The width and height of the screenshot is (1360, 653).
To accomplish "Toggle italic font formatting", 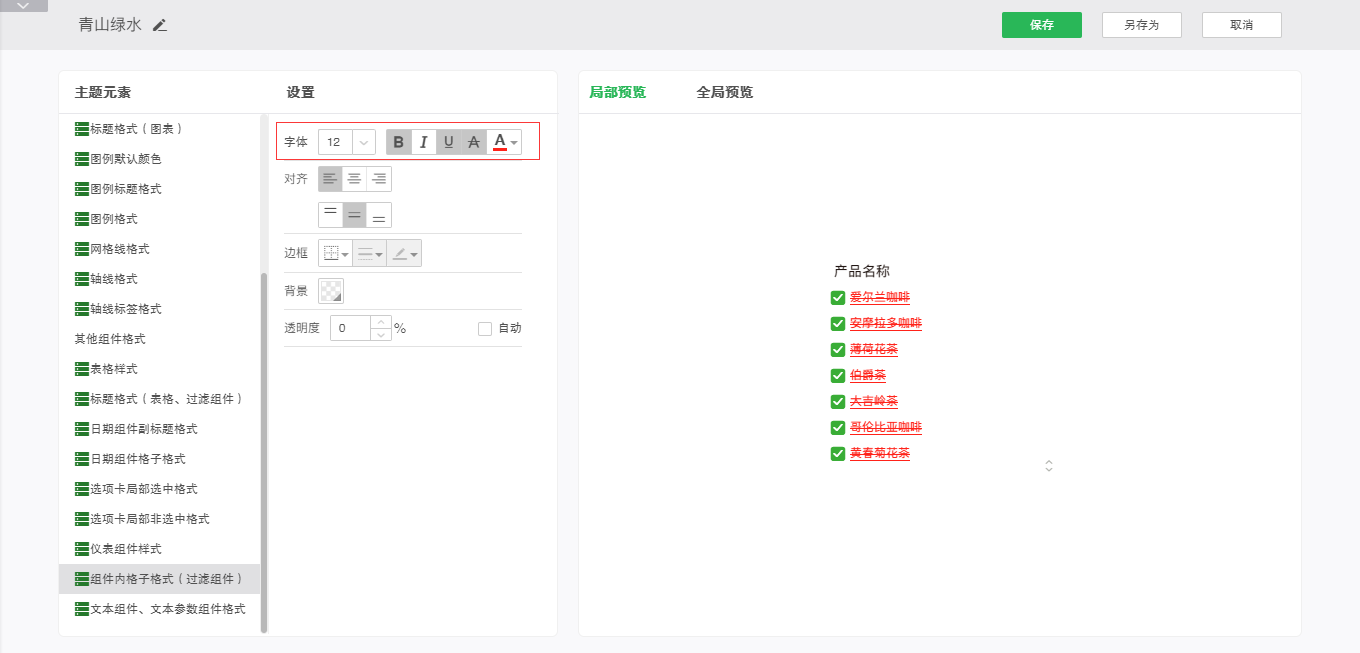I will [x=424, y=142].
